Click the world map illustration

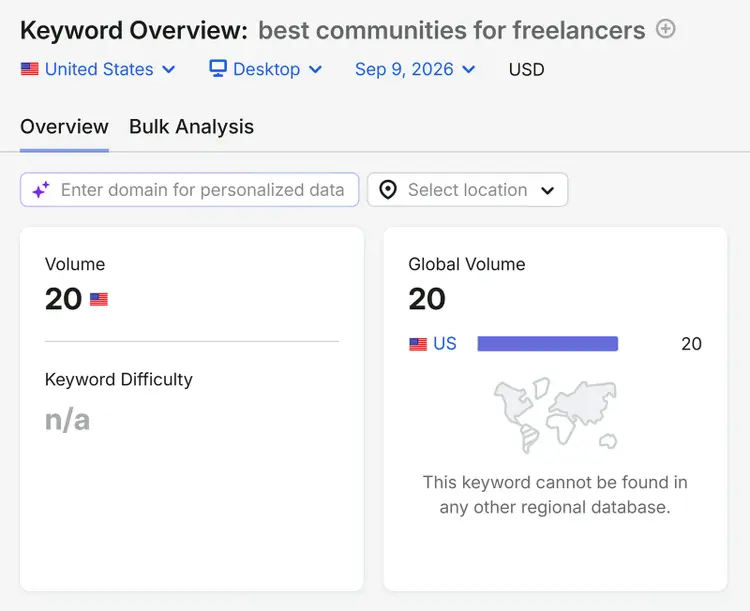[555, 416]
